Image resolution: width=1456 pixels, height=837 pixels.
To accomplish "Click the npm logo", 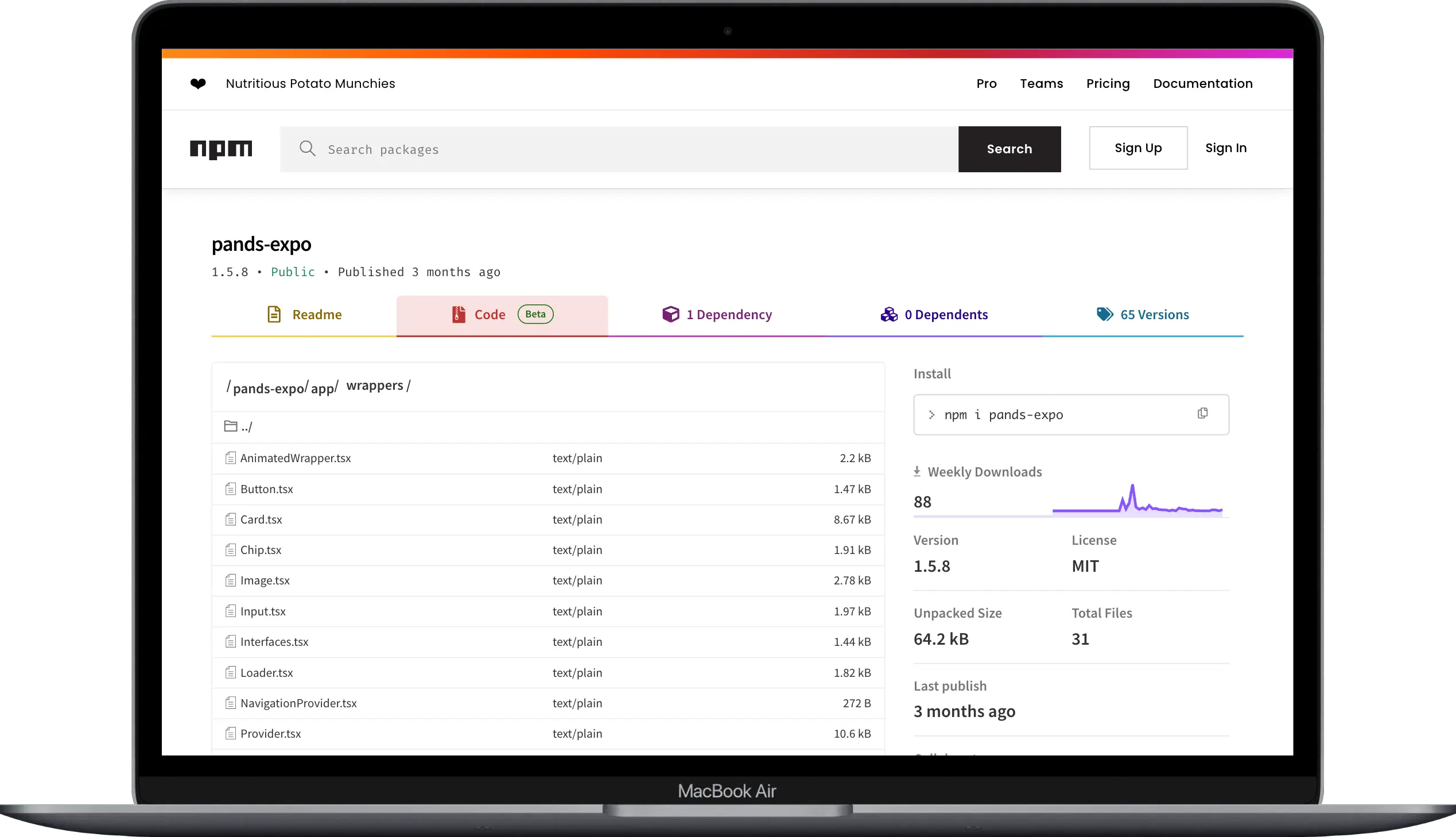I will 221,149.
